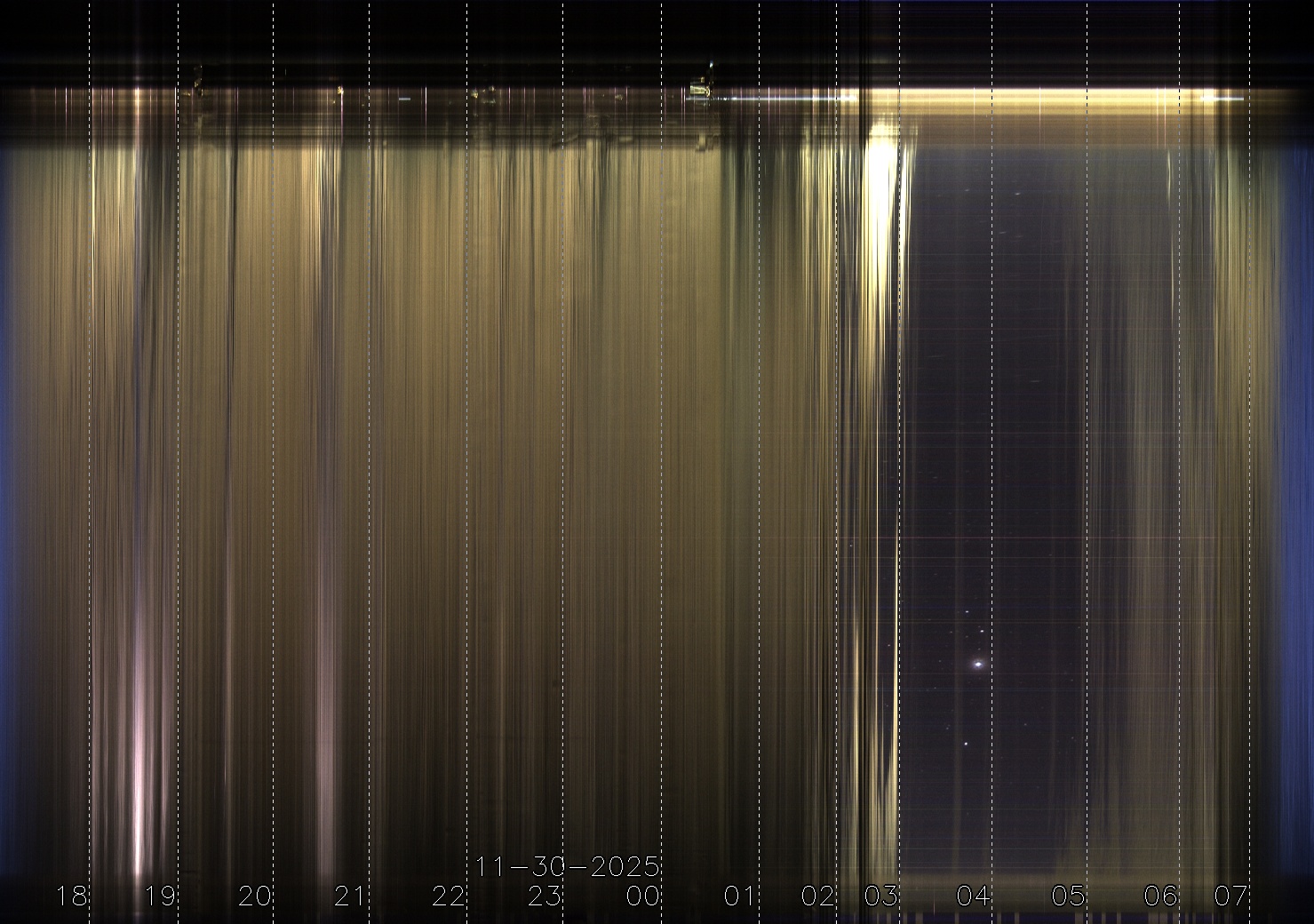Select the 21 hour time label
This screenshot has width=1314, height=924.
[x=350, y=896]
